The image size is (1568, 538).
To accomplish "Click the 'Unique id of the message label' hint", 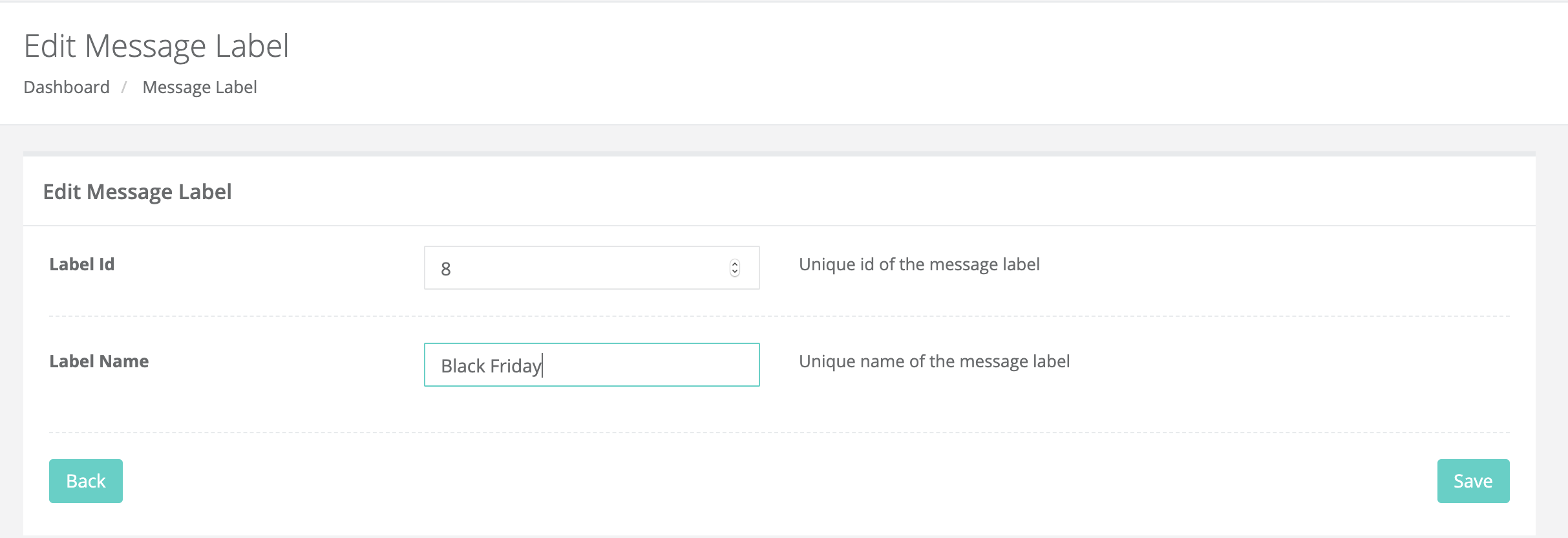I will tap(919, 264).
